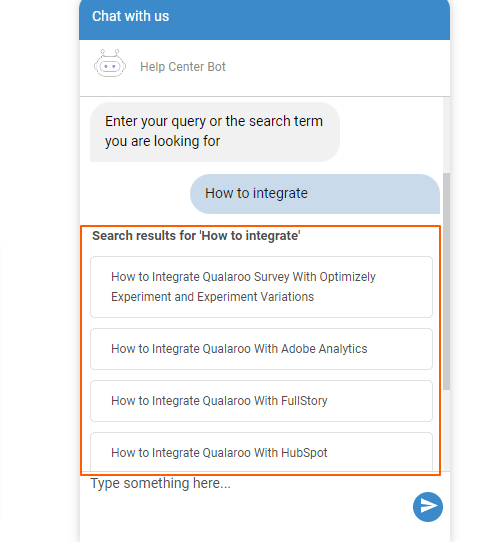Click the chat window vertical scrollbar thumb
This screenshot has height=542, width=477.
point(446,282)
